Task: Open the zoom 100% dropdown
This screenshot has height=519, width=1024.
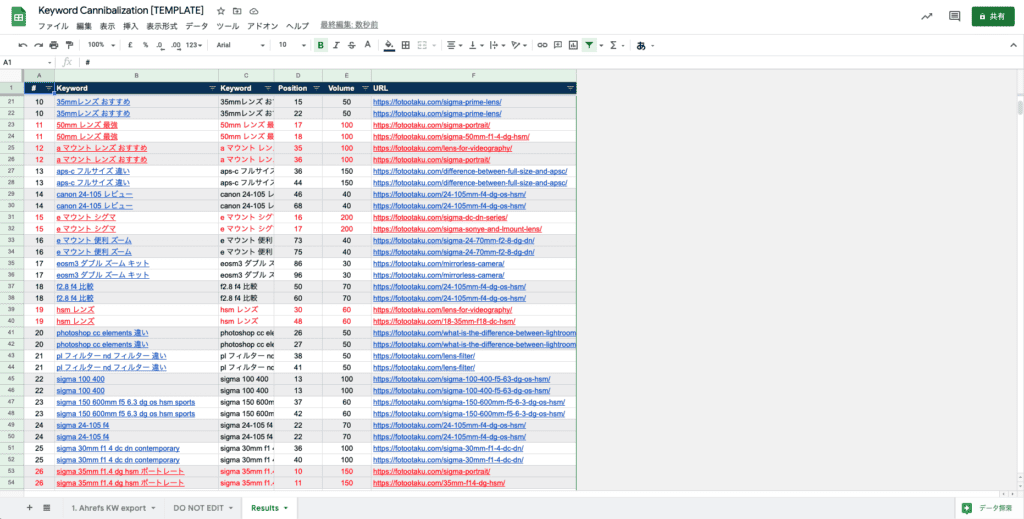Action: (x=101, y=45)
